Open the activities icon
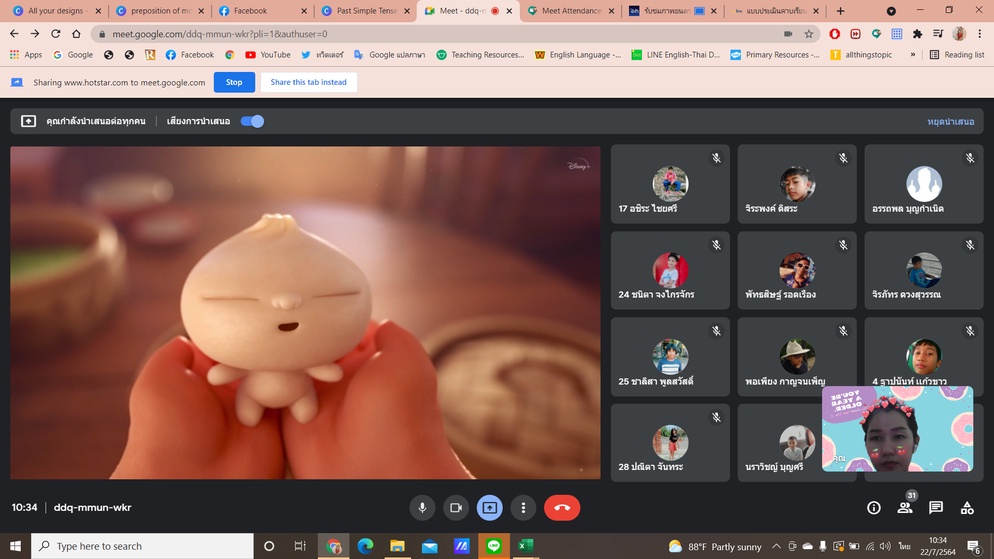The height and width of the screenshot is (559, 994). pos(967,508)
